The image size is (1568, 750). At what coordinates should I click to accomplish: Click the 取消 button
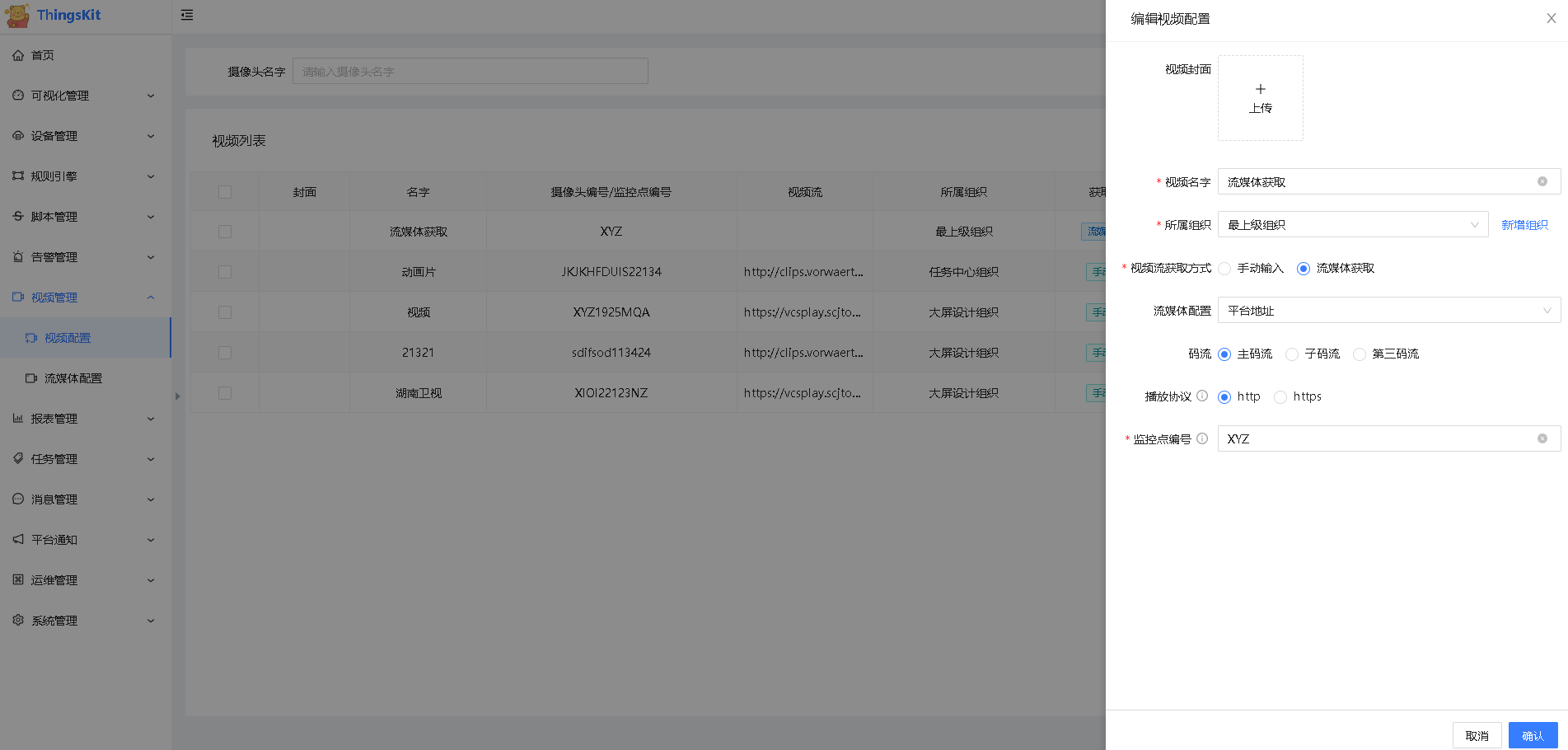(1477, 735)
